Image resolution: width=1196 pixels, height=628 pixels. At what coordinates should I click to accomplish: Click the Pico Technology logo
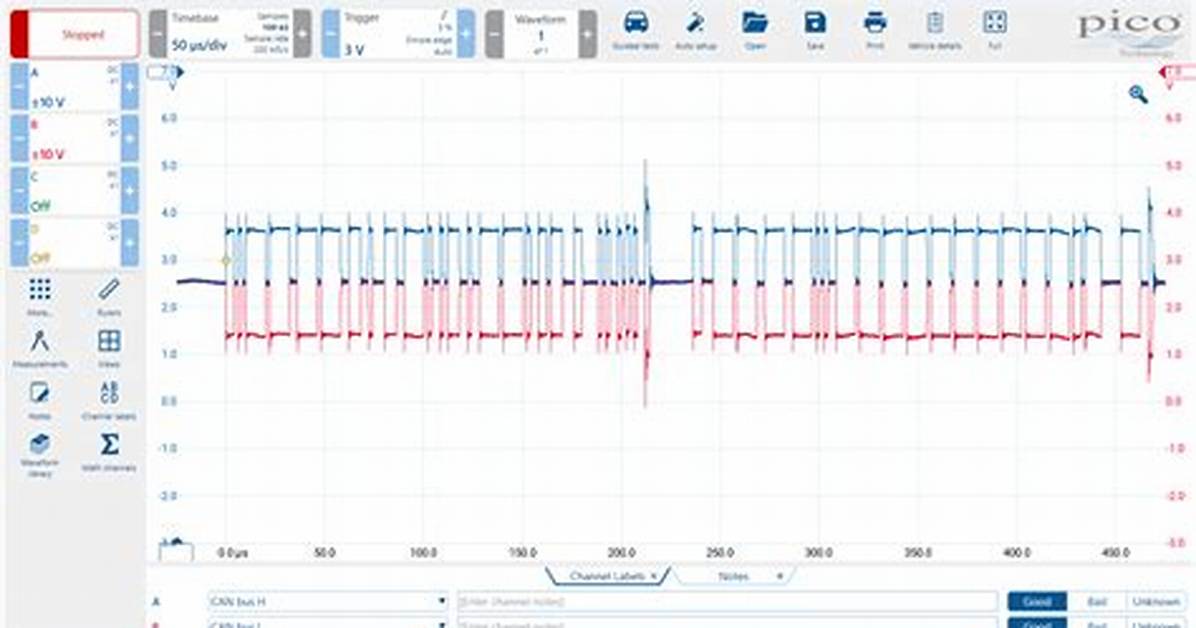click(x=1129, y=34)
